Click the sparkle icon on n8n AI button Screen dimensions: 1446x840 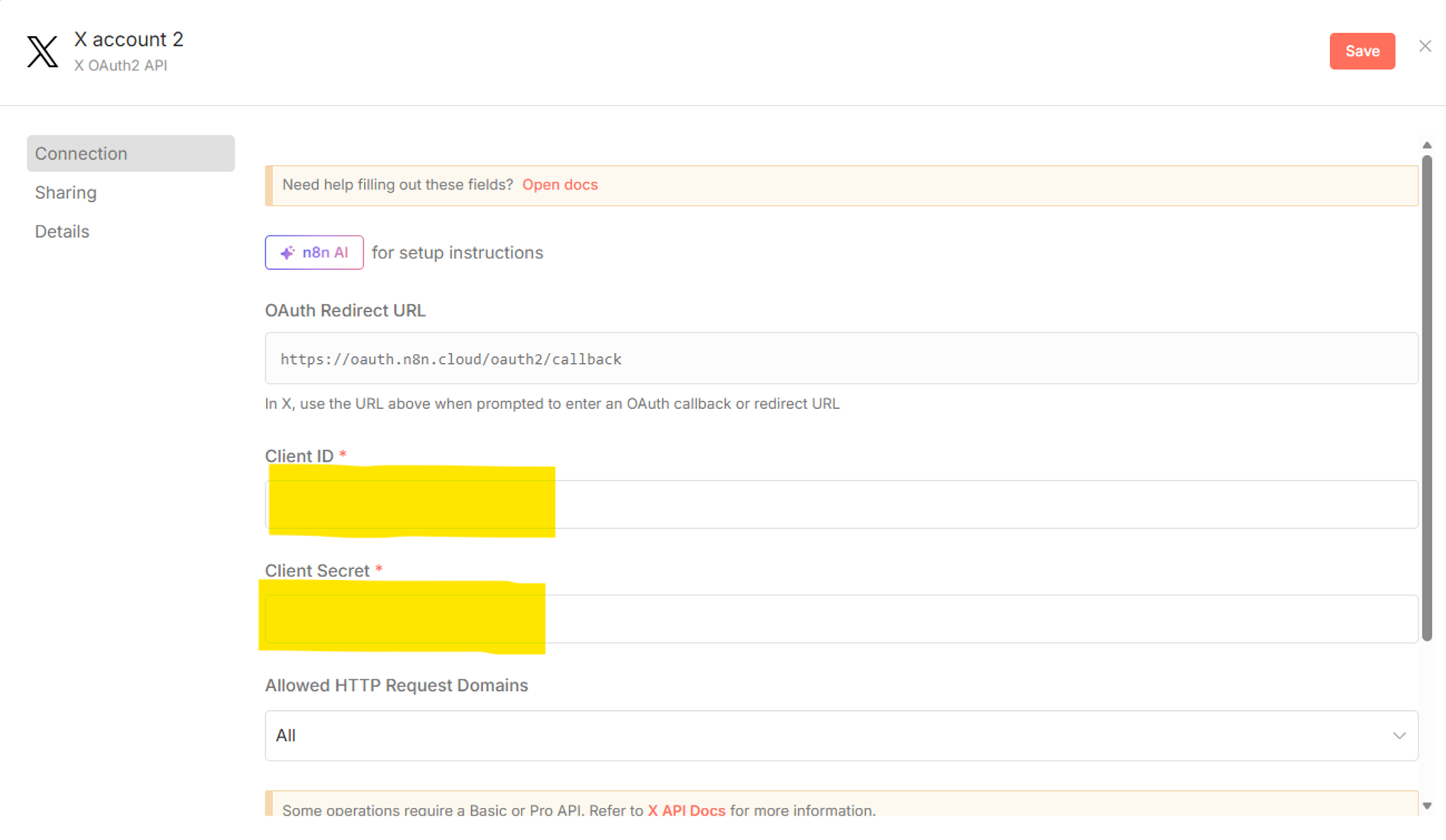pos(287,253)
